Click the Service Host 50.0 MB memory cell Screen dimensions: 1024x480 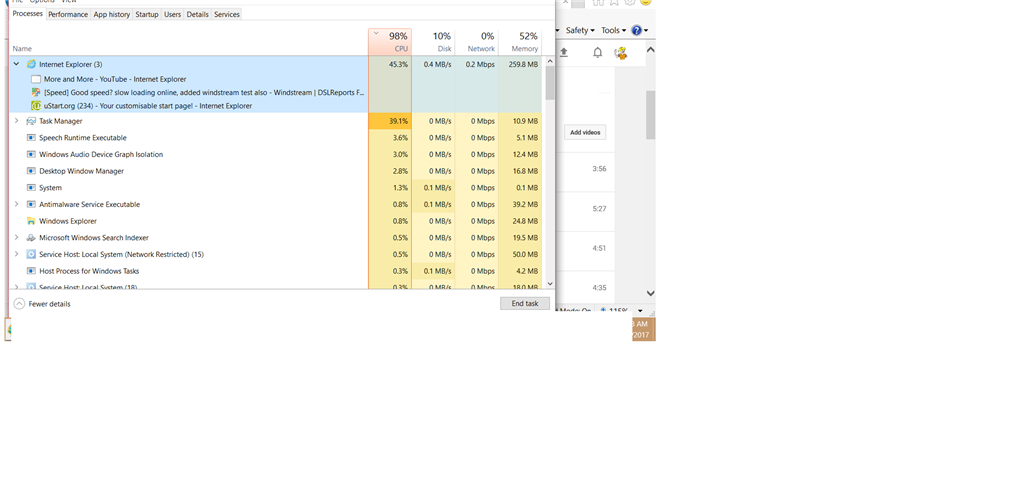(x=520, y=254)
